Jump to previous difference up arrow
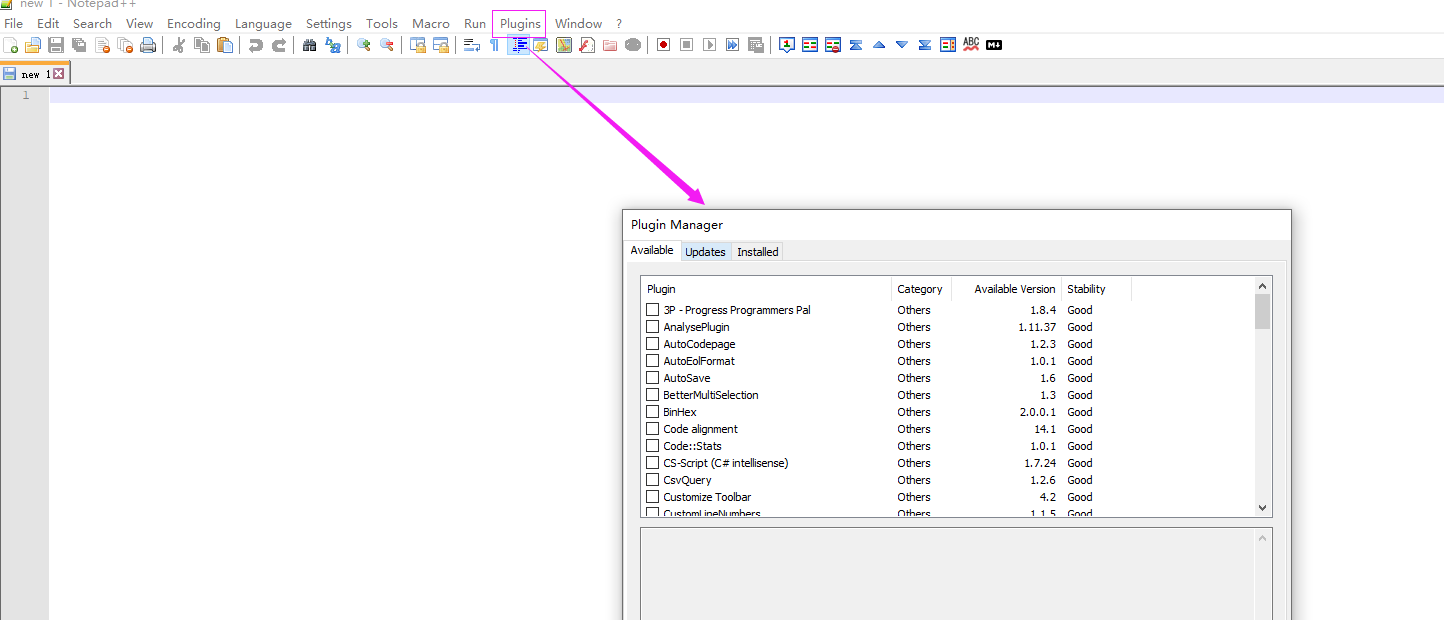The image size is (1444, 620). (879, 45)
